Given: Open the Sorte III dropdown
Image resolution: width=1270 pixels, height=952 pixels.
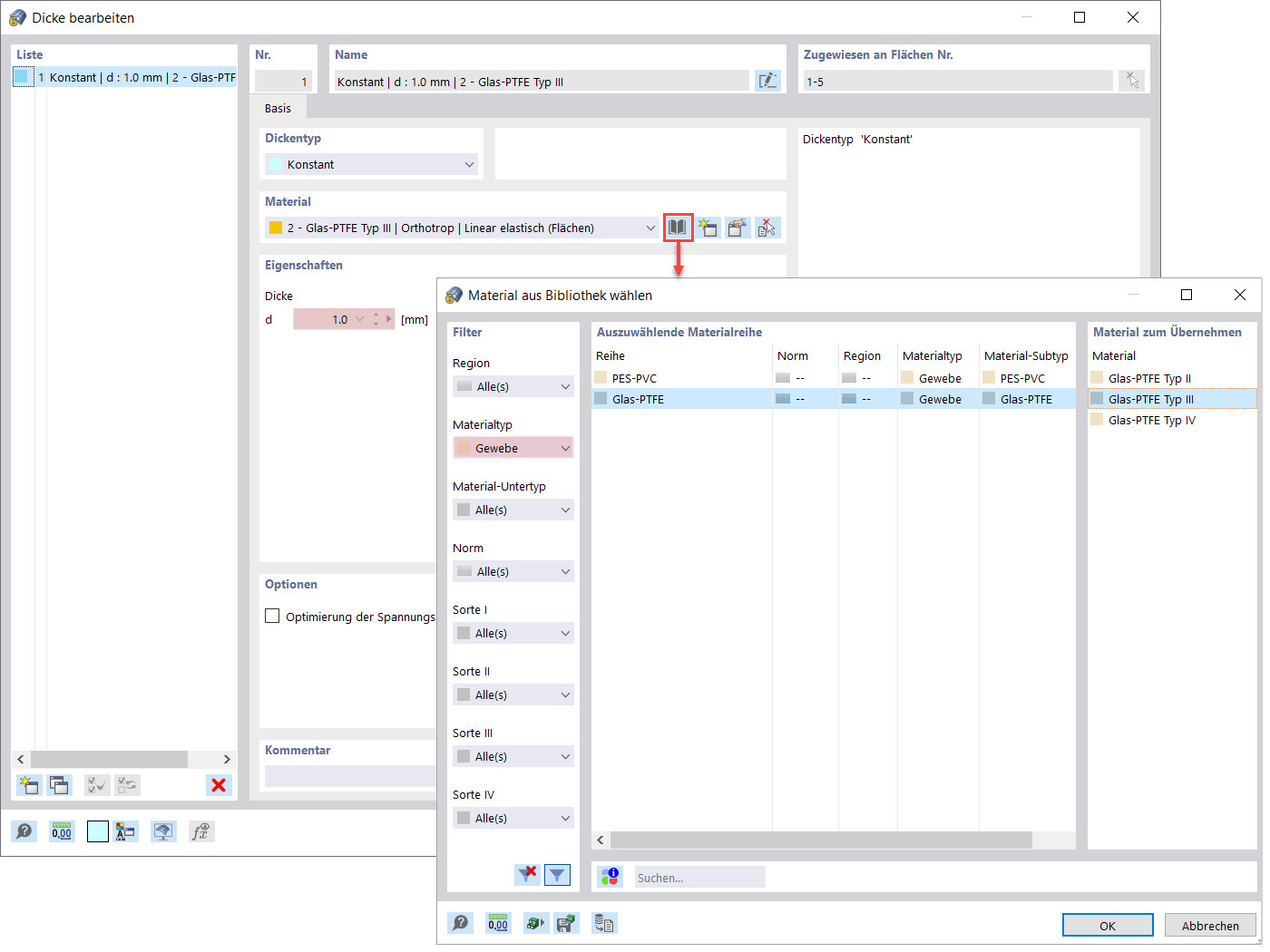Looking at the screenshot, I should click(x=513, y=756).
